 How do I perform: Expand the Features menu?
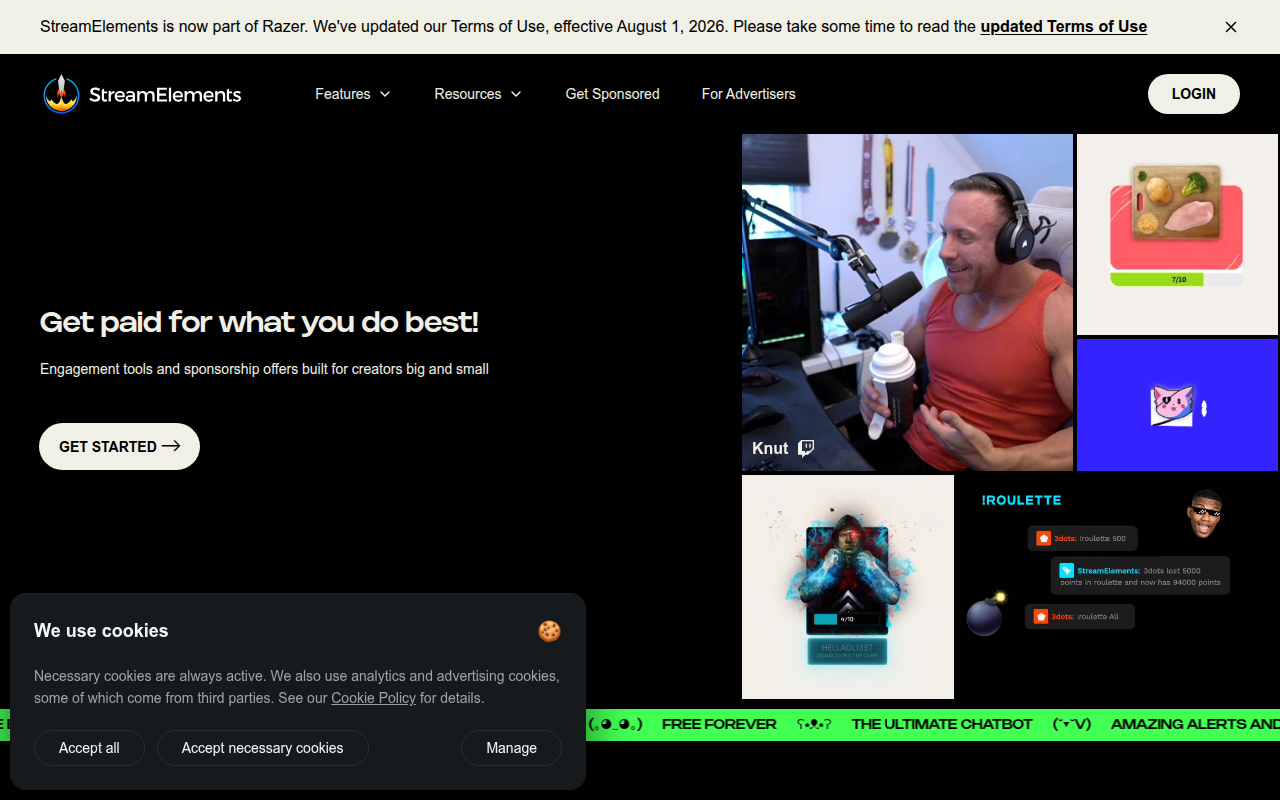click(353, 94)
